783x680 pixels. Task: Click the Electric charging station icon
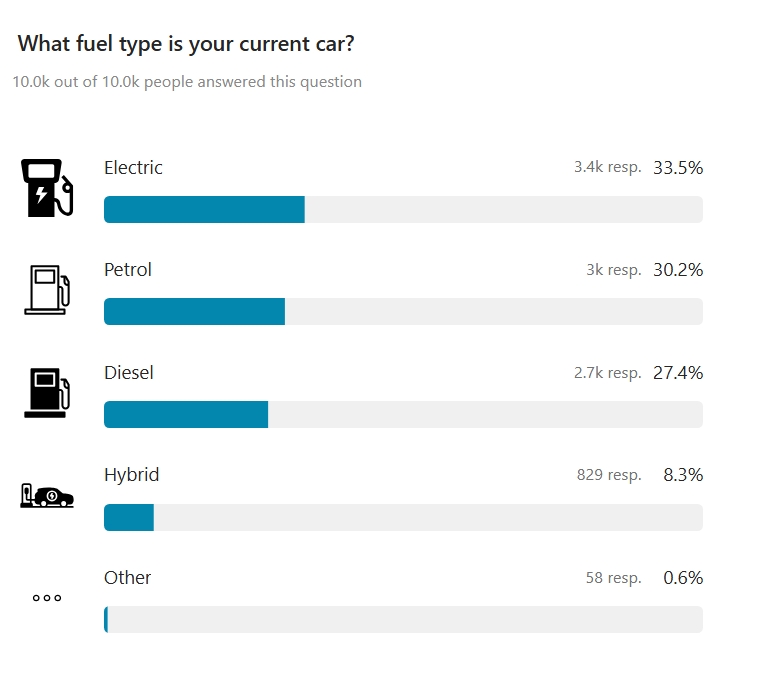pyautogui.click(x=47, y=188)
